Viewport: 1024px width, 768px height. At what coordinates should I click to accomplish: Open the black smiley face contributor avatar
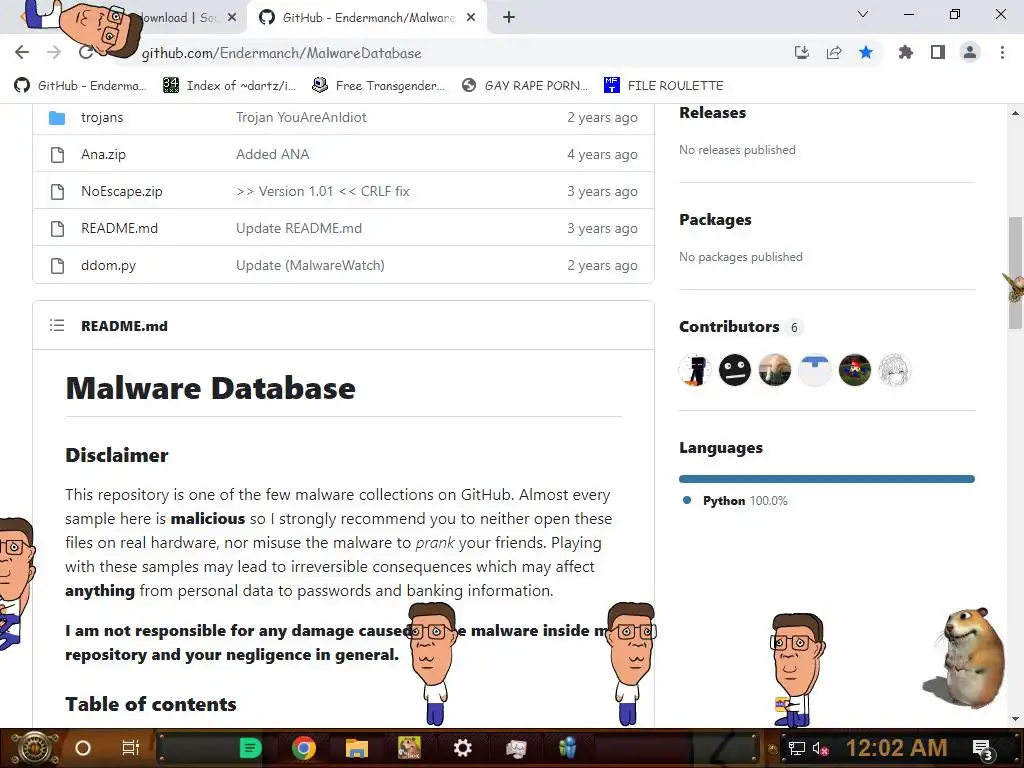(735, 370)
